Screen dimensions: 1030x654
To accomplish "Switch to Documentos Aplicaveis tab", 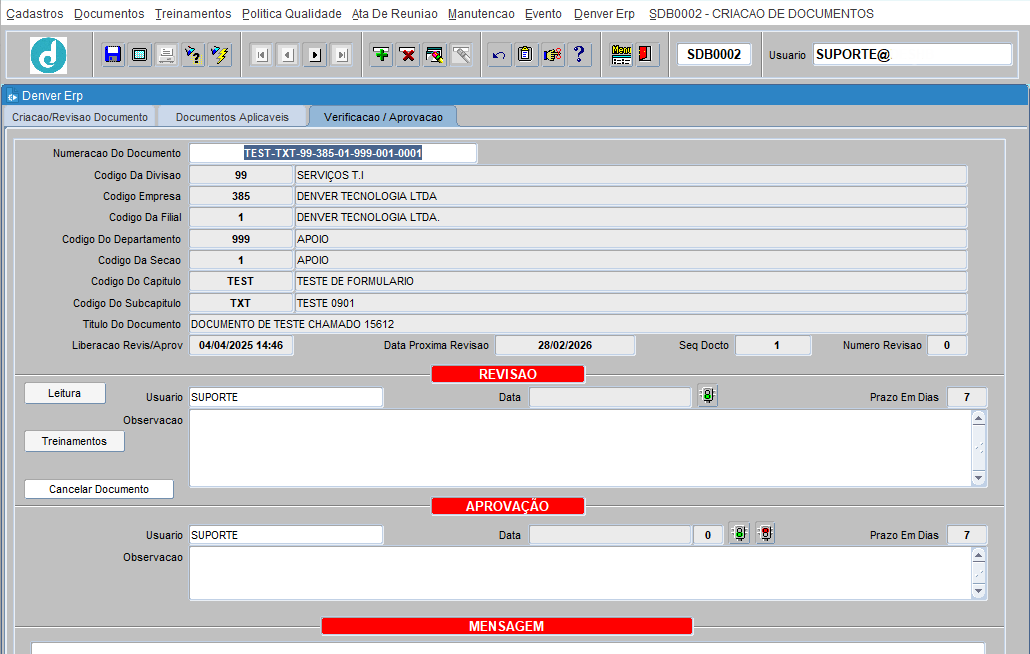I will point(232,117).
